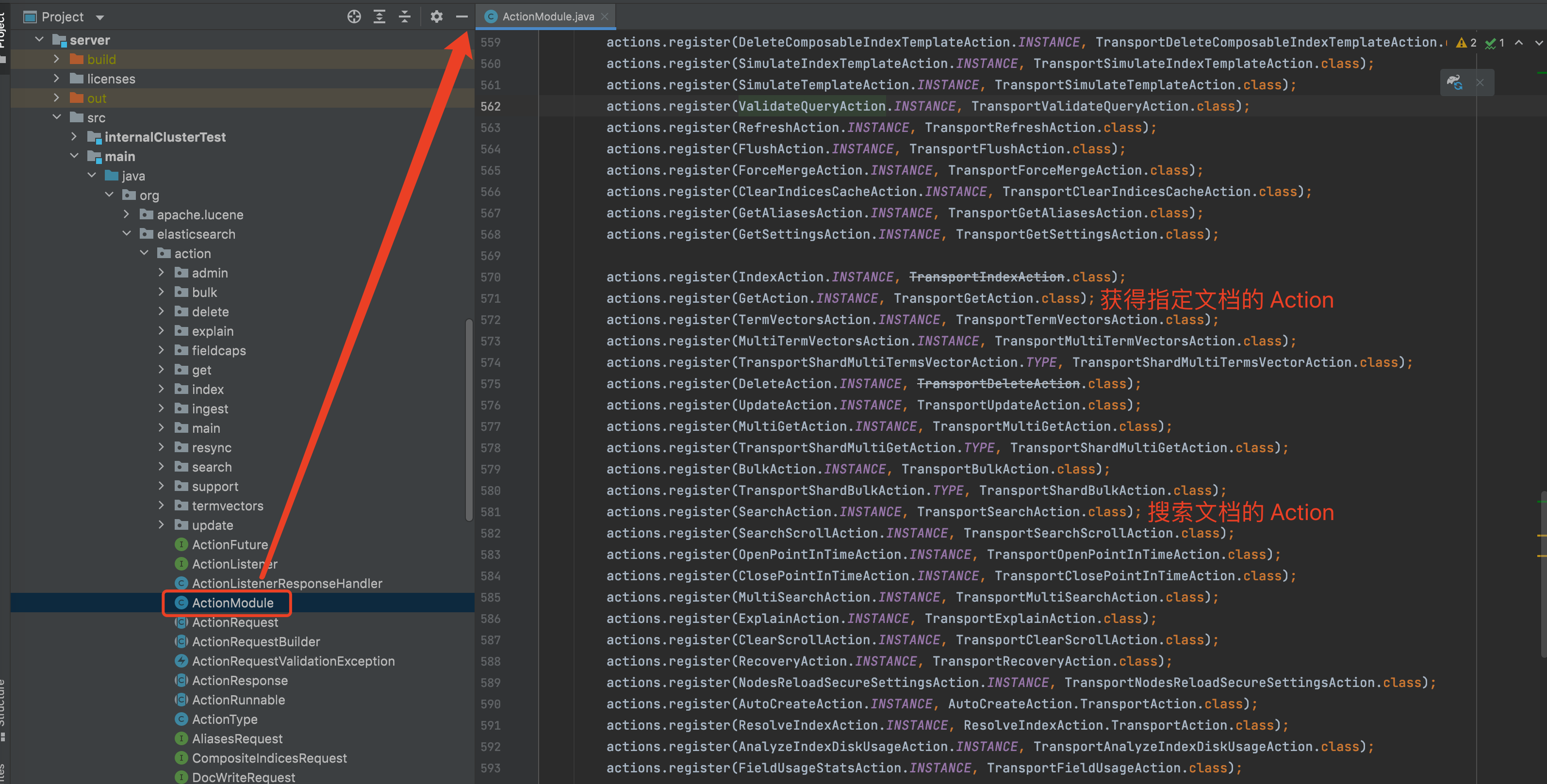
Task: Click the Collapse All toolbar icon
Action: click(405, 17)
